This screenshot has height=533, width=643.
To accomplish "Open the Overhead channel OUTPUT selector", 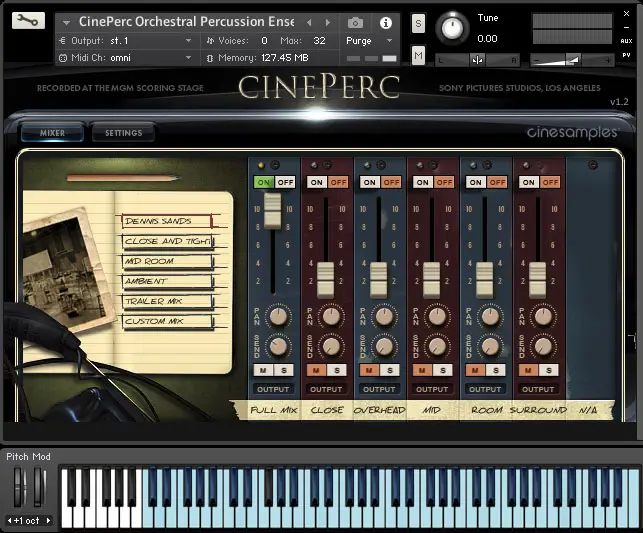I will click(379, 389).
